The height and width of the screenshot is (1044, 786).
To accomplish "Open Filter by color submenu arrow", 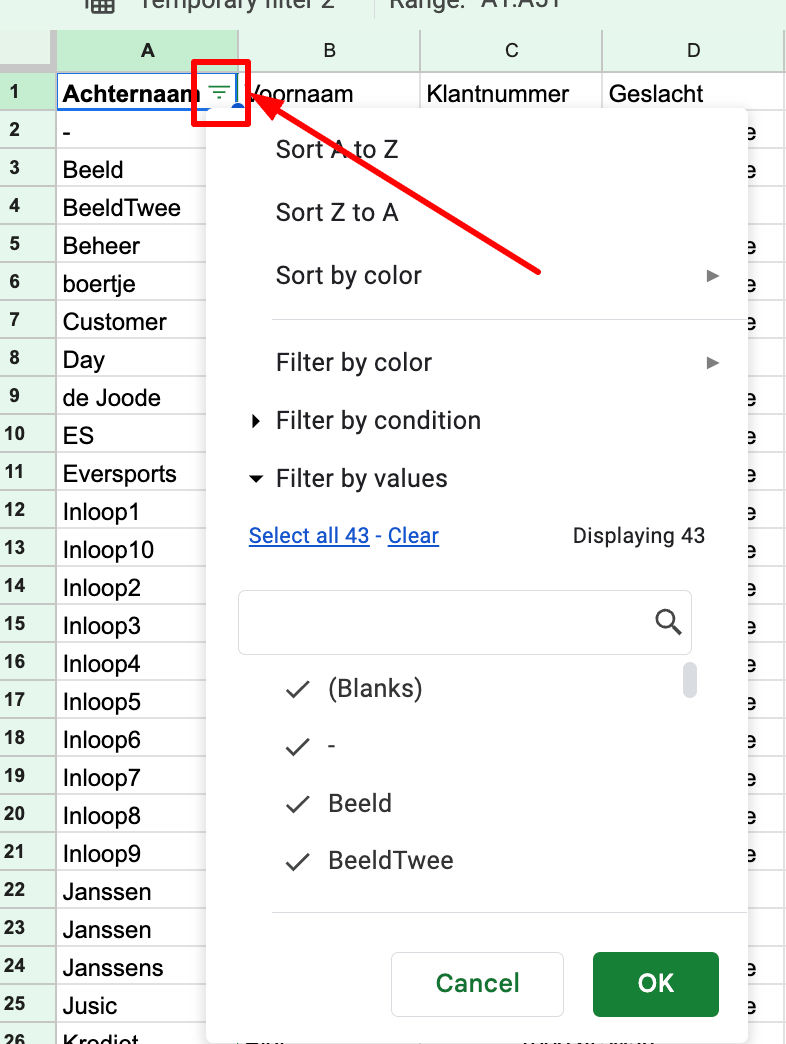I will coord(712,363).
